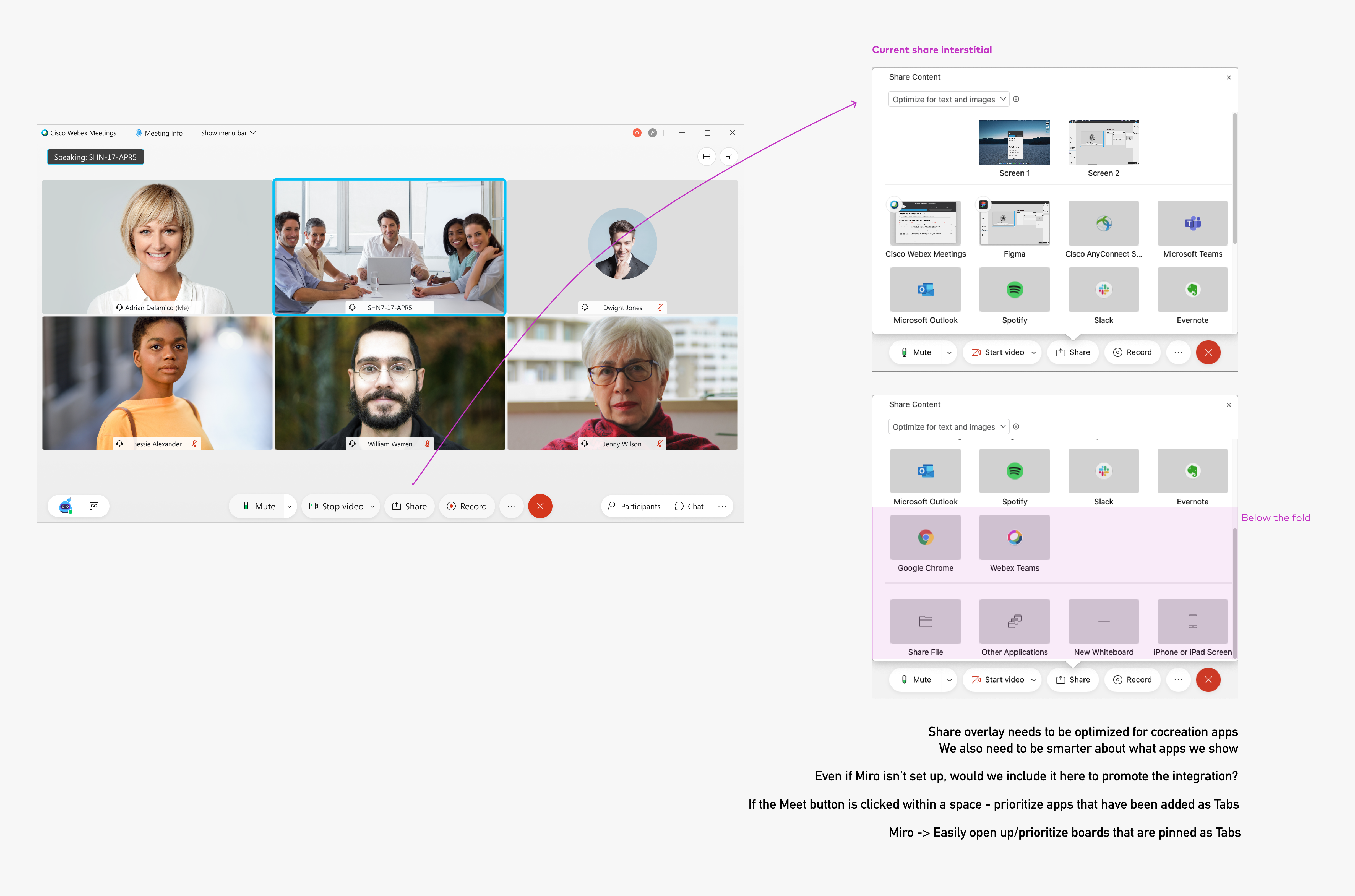Pick Microsoft Teams to share

(x=1192, y=223)
